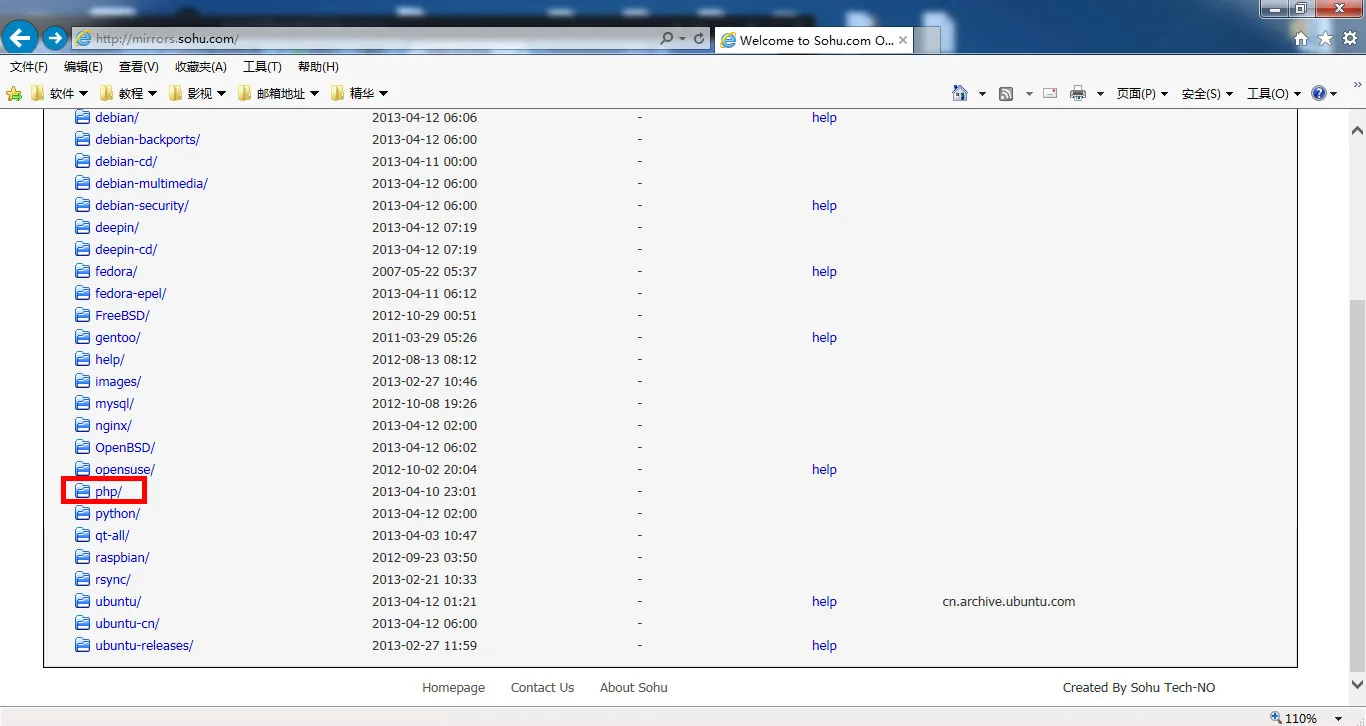This screenshot has height=726, width=1366.
Task: Click the cn.archive.ubuntu.com text
Action: coord(1009,601)
